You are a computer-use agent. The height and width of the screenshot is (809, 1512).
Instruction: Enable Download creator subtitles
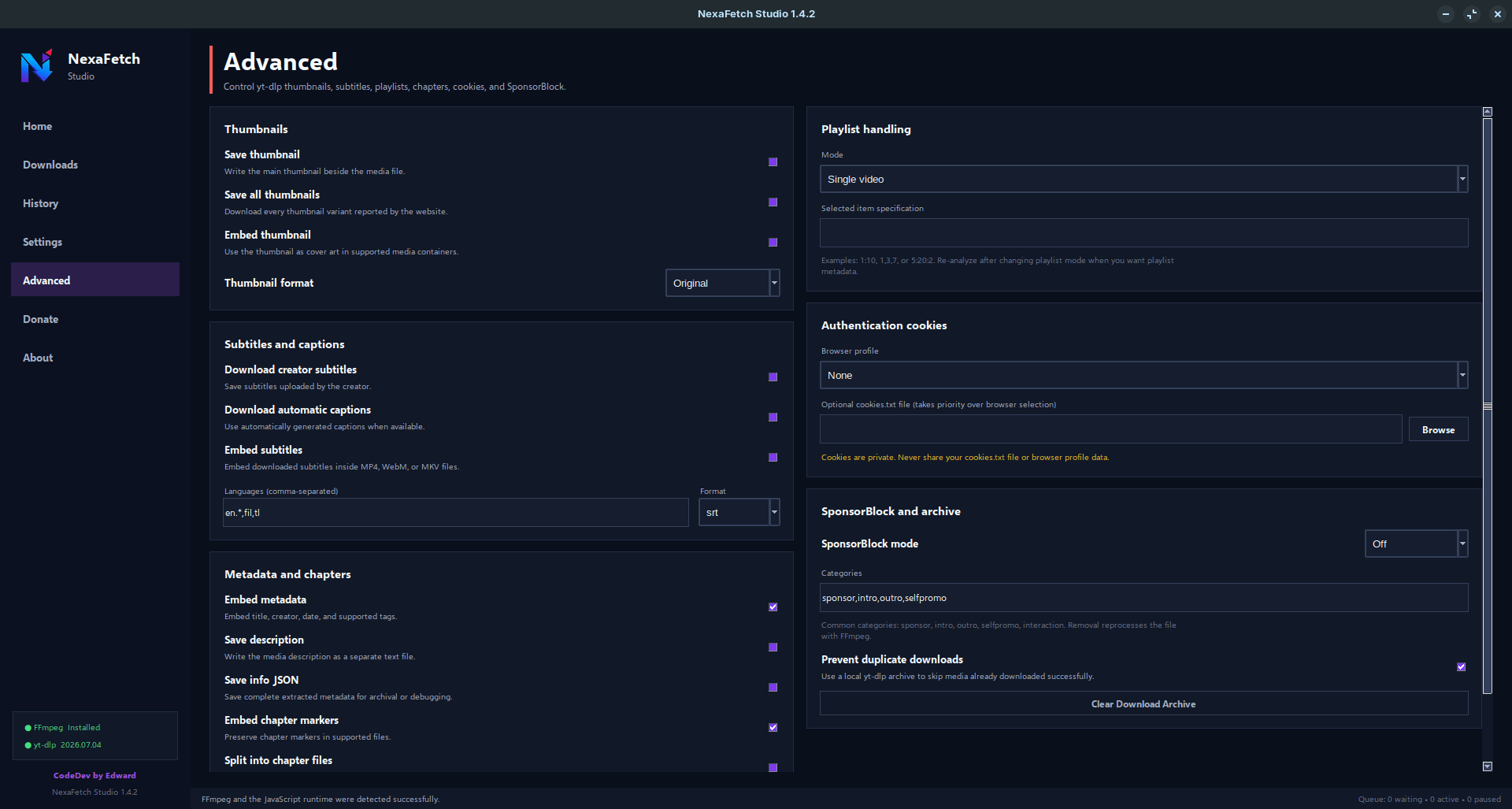tap(773, 377)
